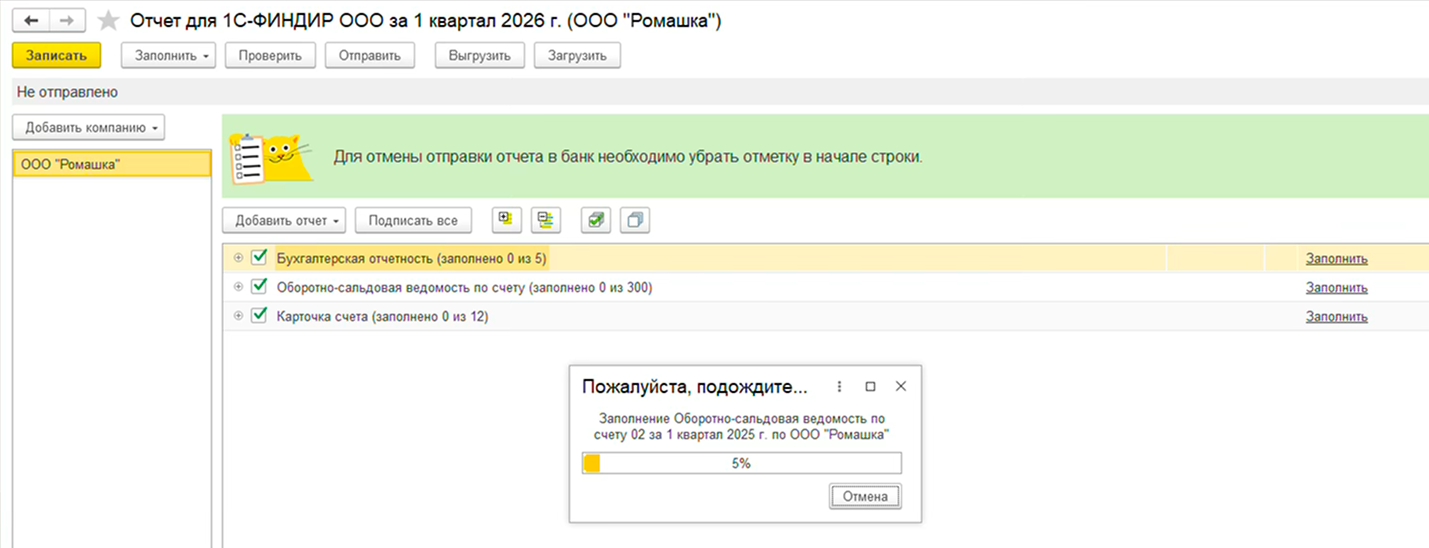Select "Карточка счета (заполнено 0 из 12)" row text
The width and height of the screenshot is (1429, 548).
click(383, 317)
